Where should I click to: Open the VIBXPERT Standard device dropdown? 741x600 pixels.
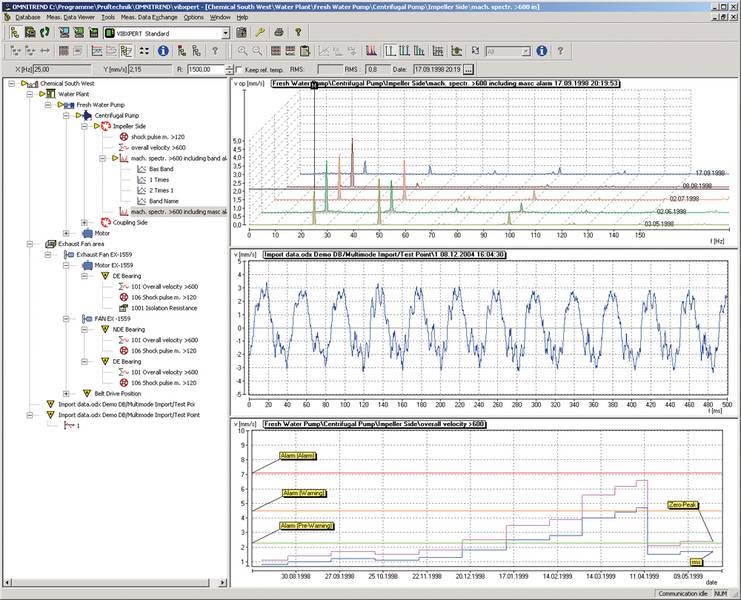[227, 33]
